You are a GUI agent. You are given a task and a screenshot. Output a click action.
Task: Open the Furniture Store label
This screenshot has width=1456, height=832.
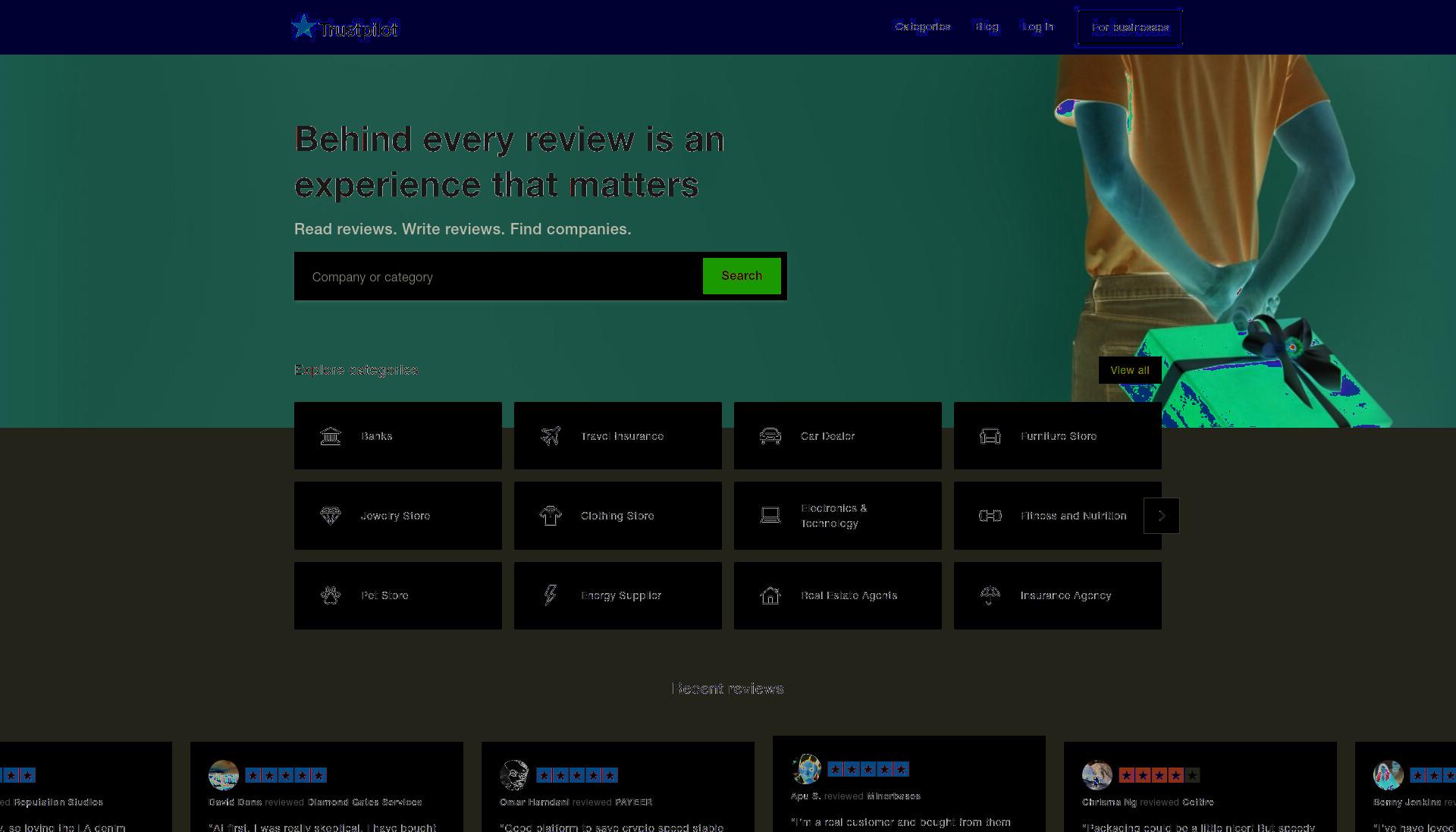pyautogui.click(x=1059, y=436)
